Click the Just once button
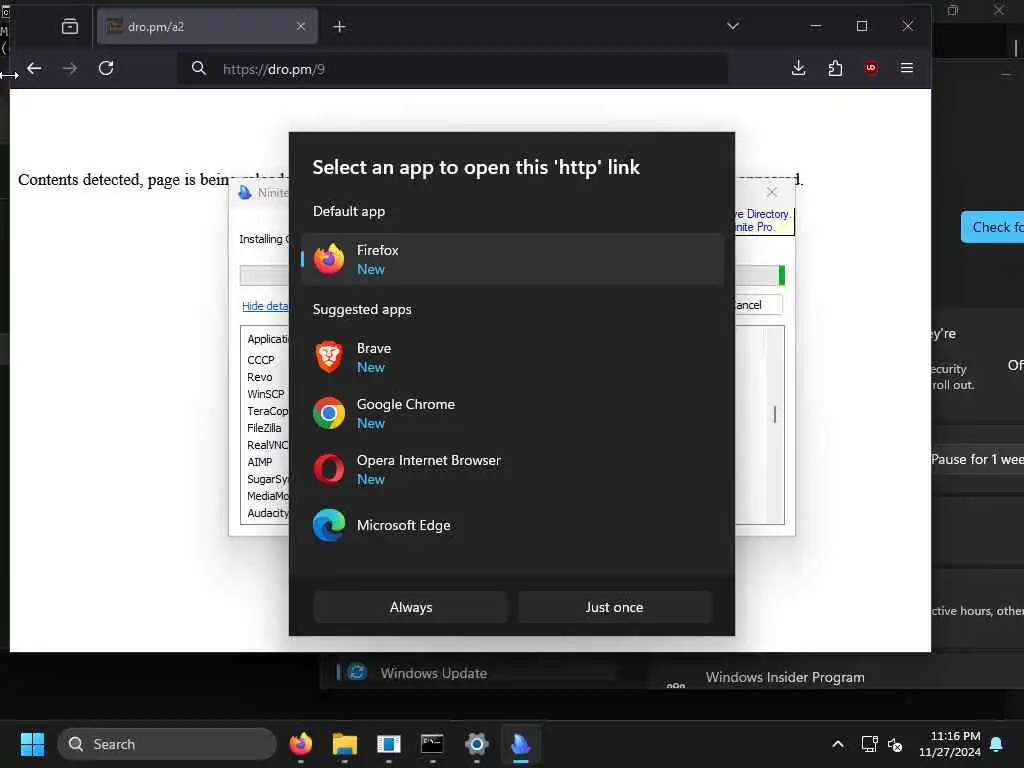This screenshot has height=768, width=1024. pyautogui.click(x=615, y=607)
